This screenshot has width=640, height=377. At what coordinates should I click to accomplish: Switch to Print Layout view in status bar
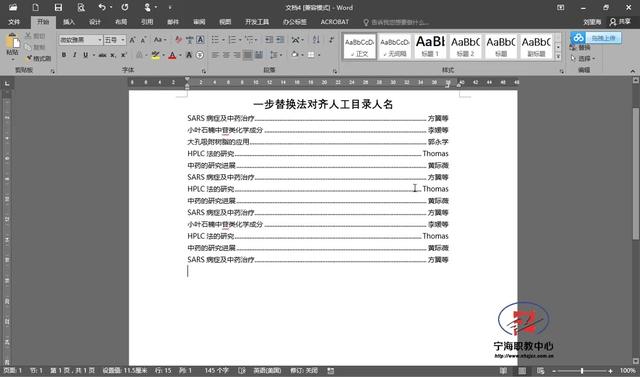point(522,370)
